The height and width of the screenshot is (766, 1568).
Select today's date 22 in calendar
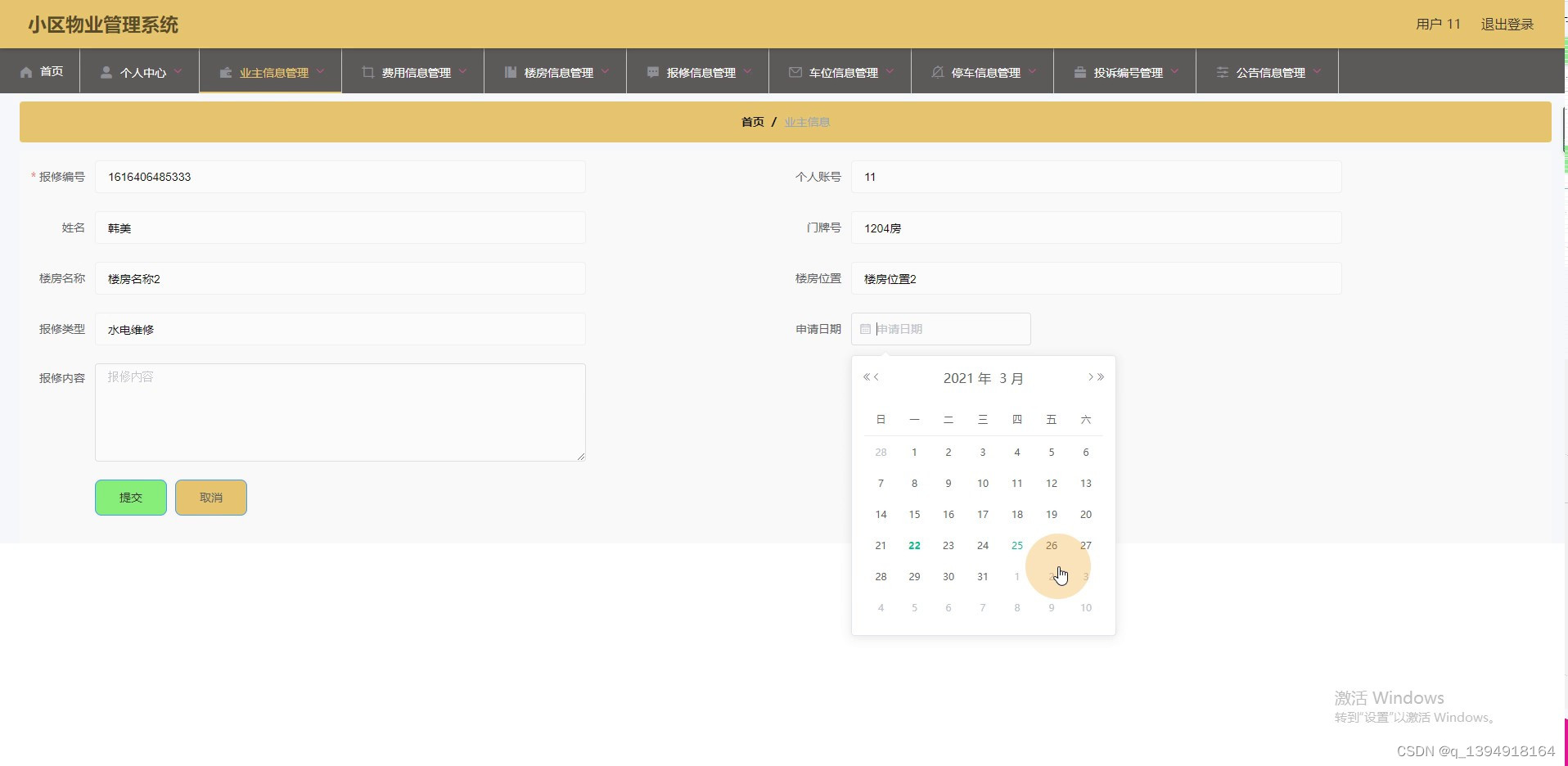pyautogui.click(x=914, y=546)
